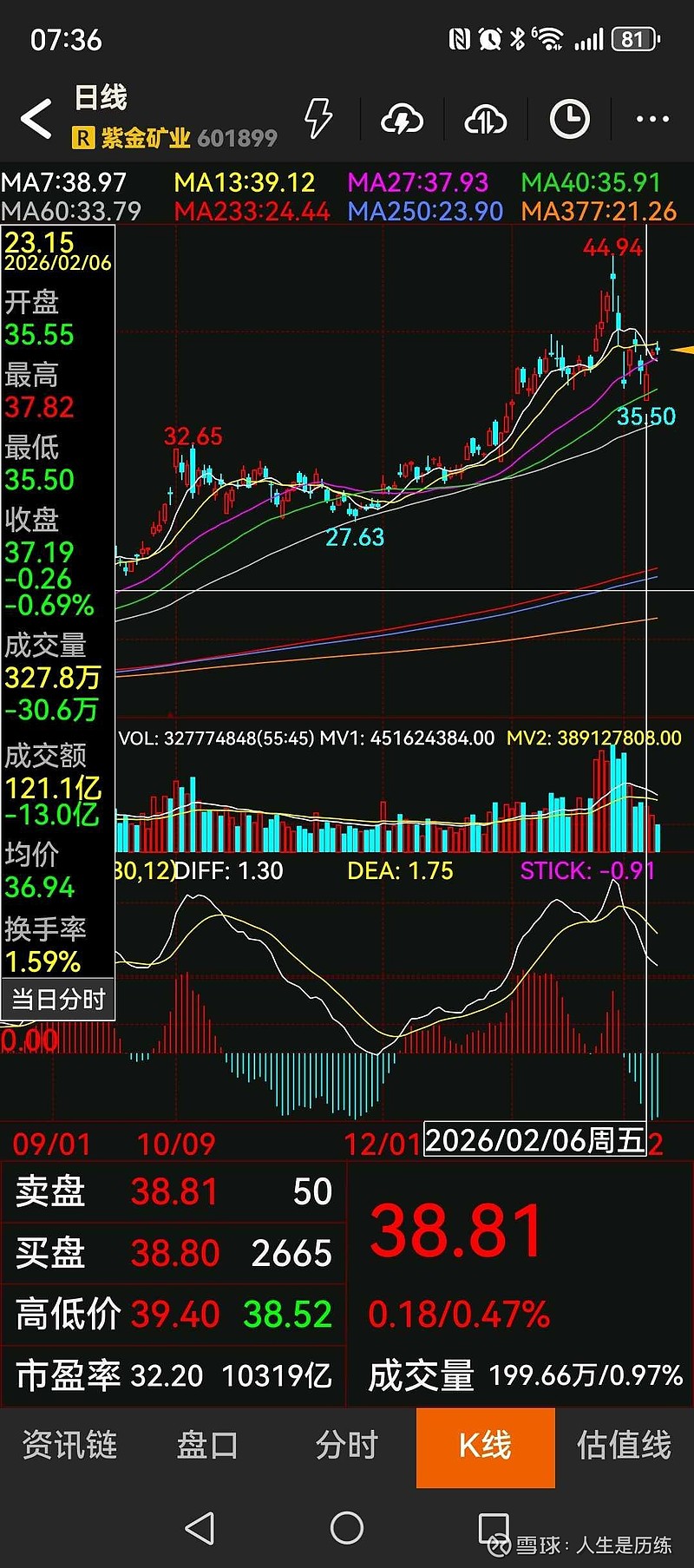Tap the 成交量 199.66万/0.97% value
The width and height of the screenshot is (694, 1568).
pyautogui.click(x=526, y=1376)
